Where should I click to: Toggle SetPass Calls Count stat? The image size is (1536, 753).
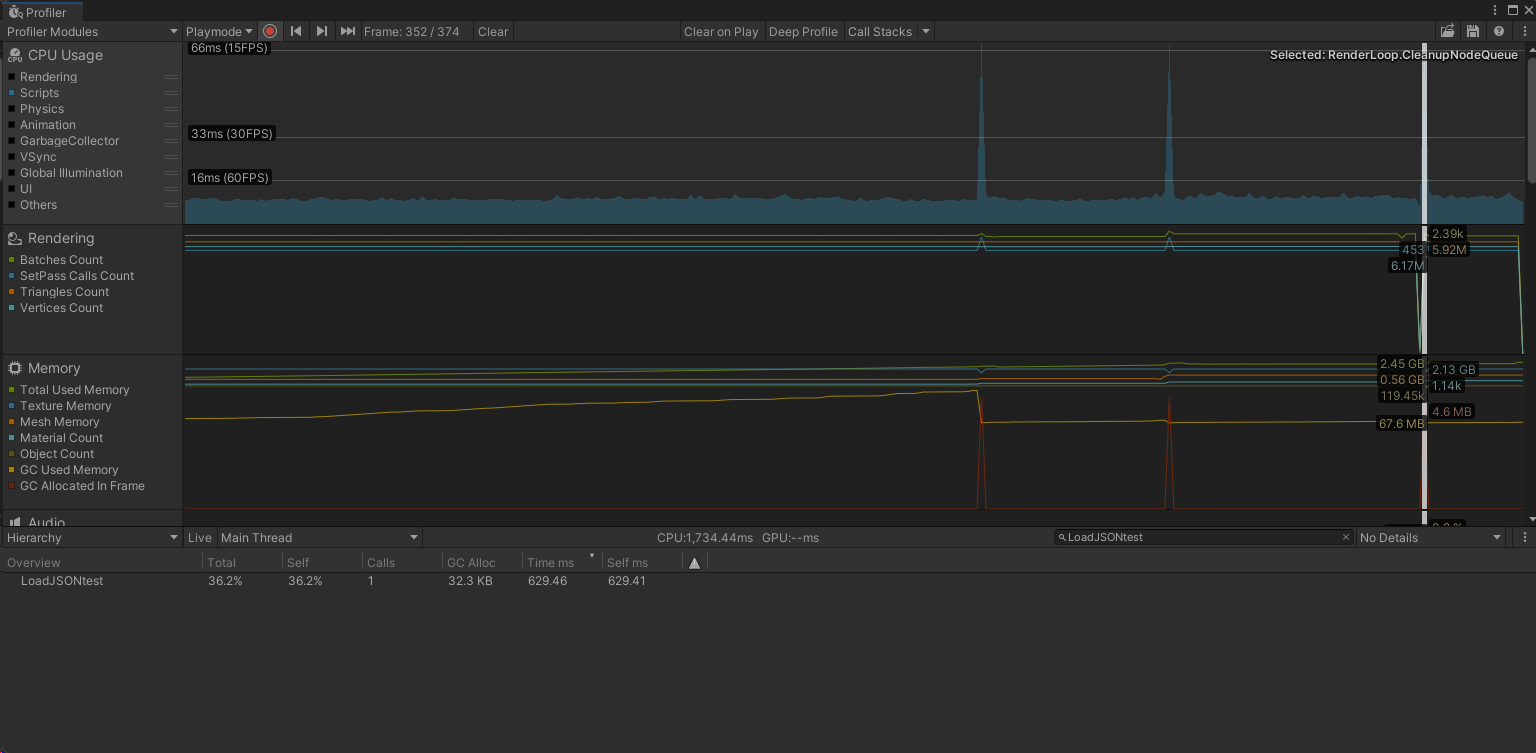click(12, 276)
